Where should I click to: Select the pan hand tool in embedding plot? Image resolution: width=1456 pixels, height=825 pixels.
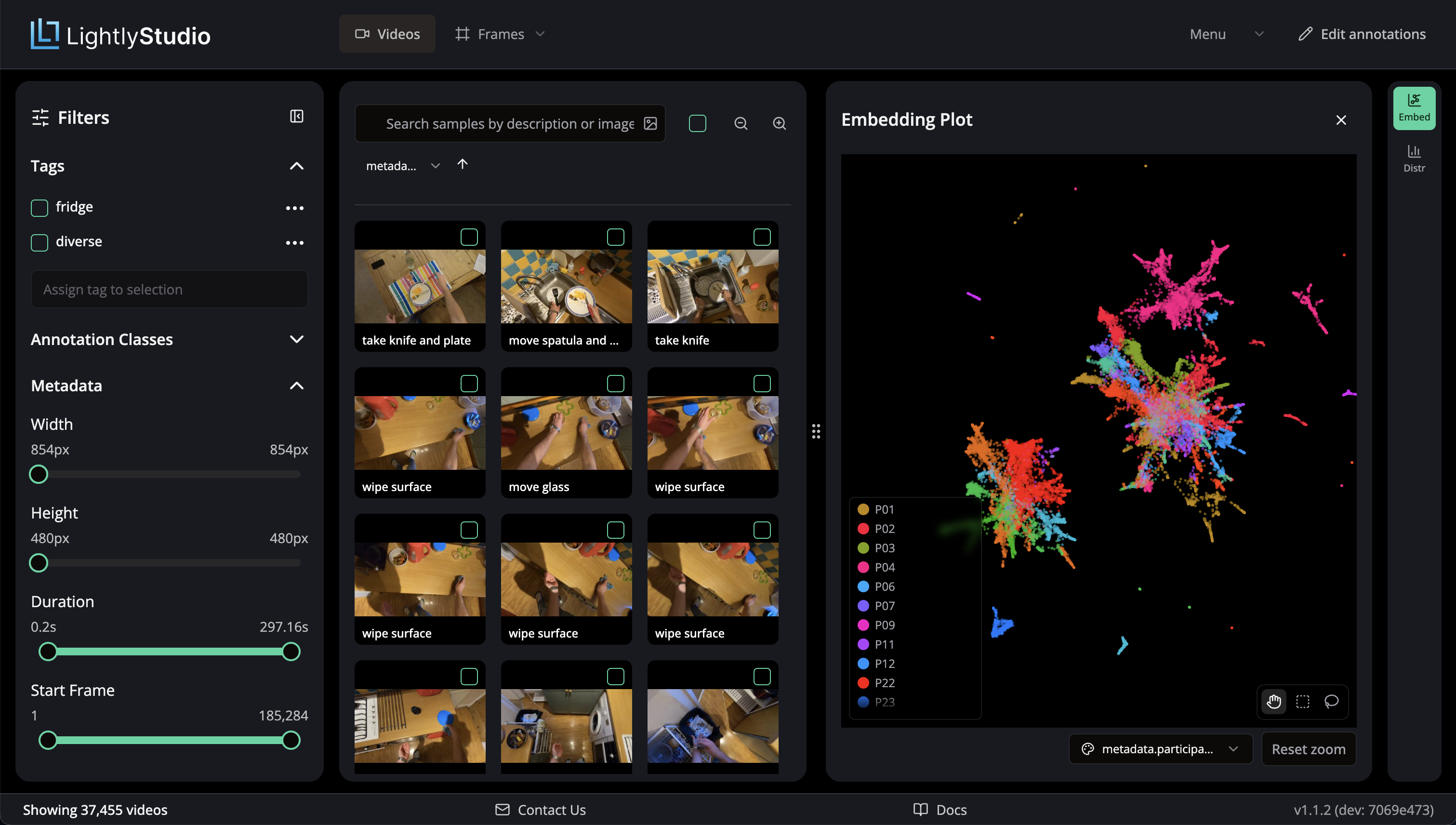(x=1274, y=702)
